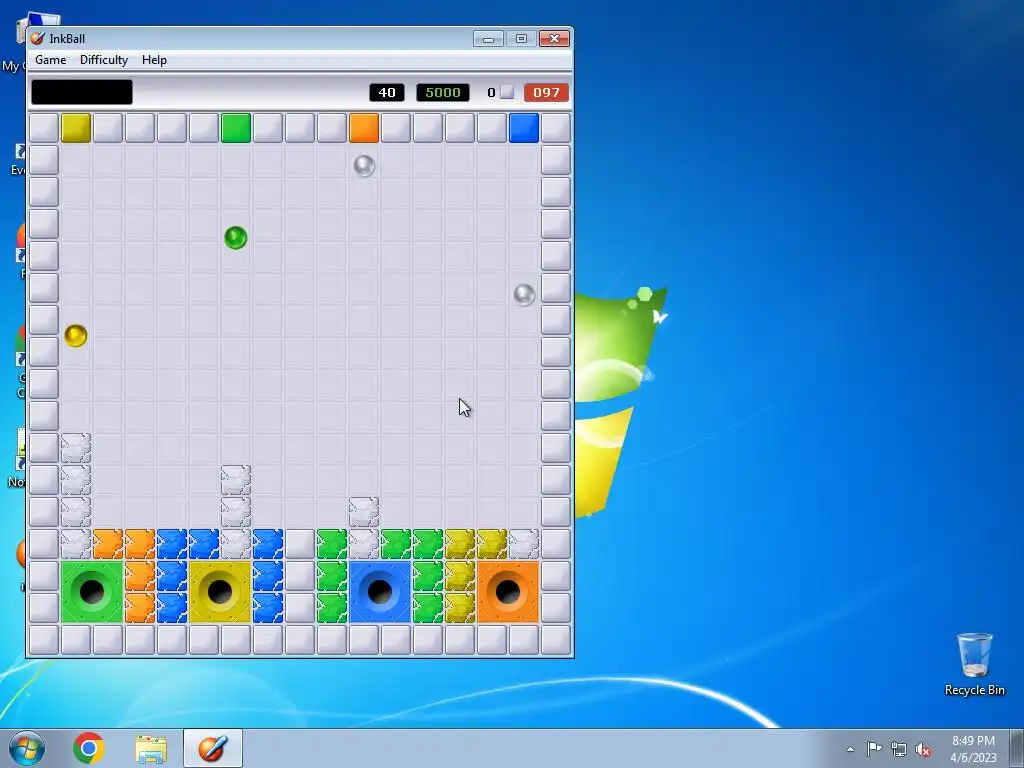Click the yellow ball on the board
The image size is (1024, 768).
coord(76,336)
